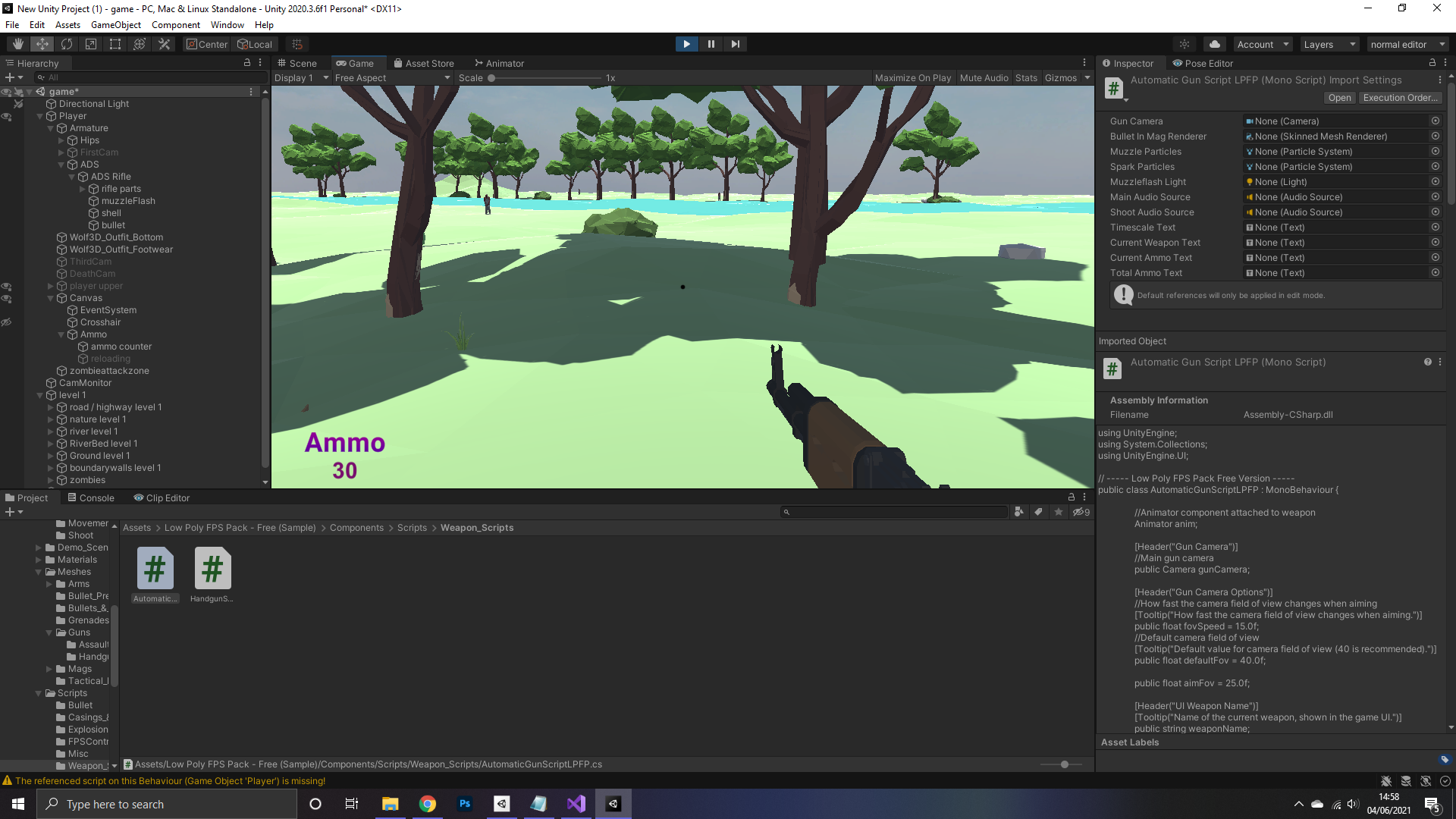Open Layers dropdown
This screenshot has height=819, width=1456.
click(x=1329, y=44)
